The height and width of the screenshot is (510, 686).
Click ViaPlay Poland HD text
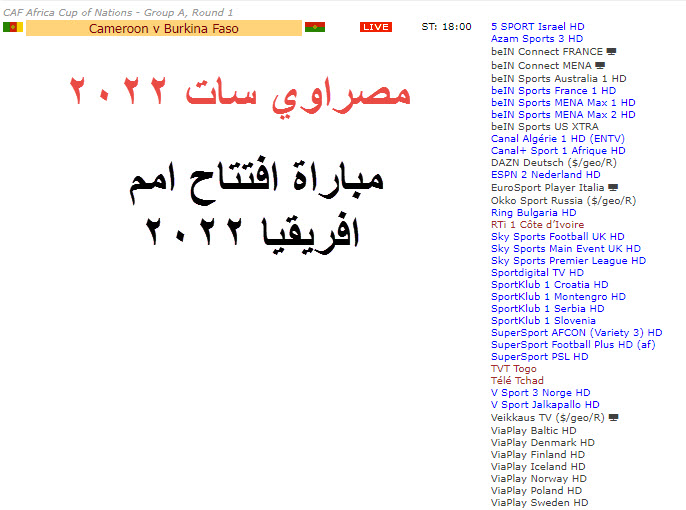(x=536, y=491)
